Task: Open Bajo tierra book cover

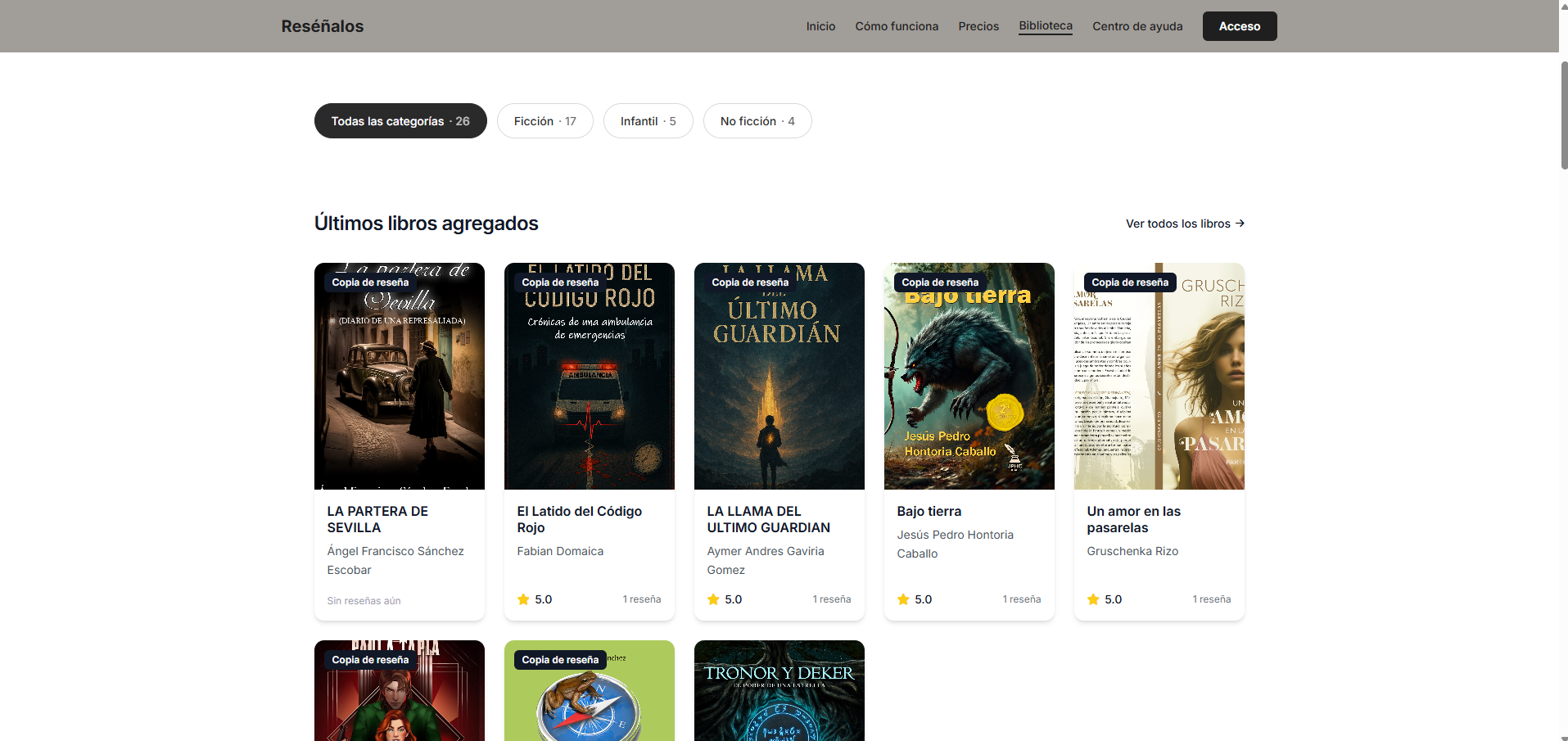Action: coord(969,376)
